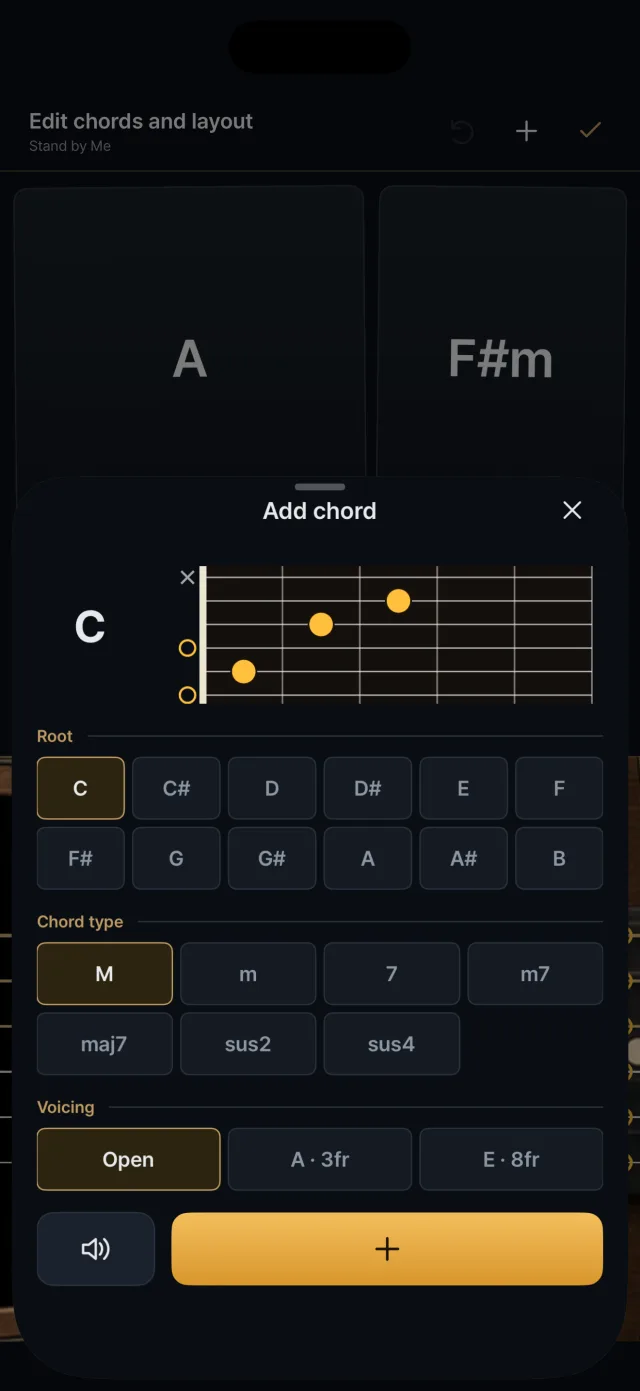The width and height of the screenshot is (640, 1391).
Task: Add chord using large yellow plus button
Action: pyautogui.click(x=387, y=1249)
